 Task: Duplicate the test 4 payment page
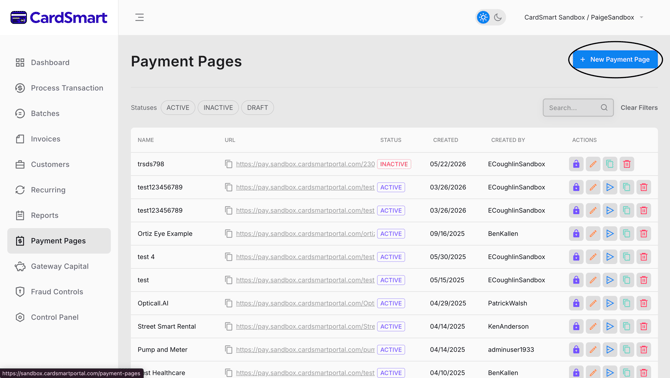pos(626,257)
